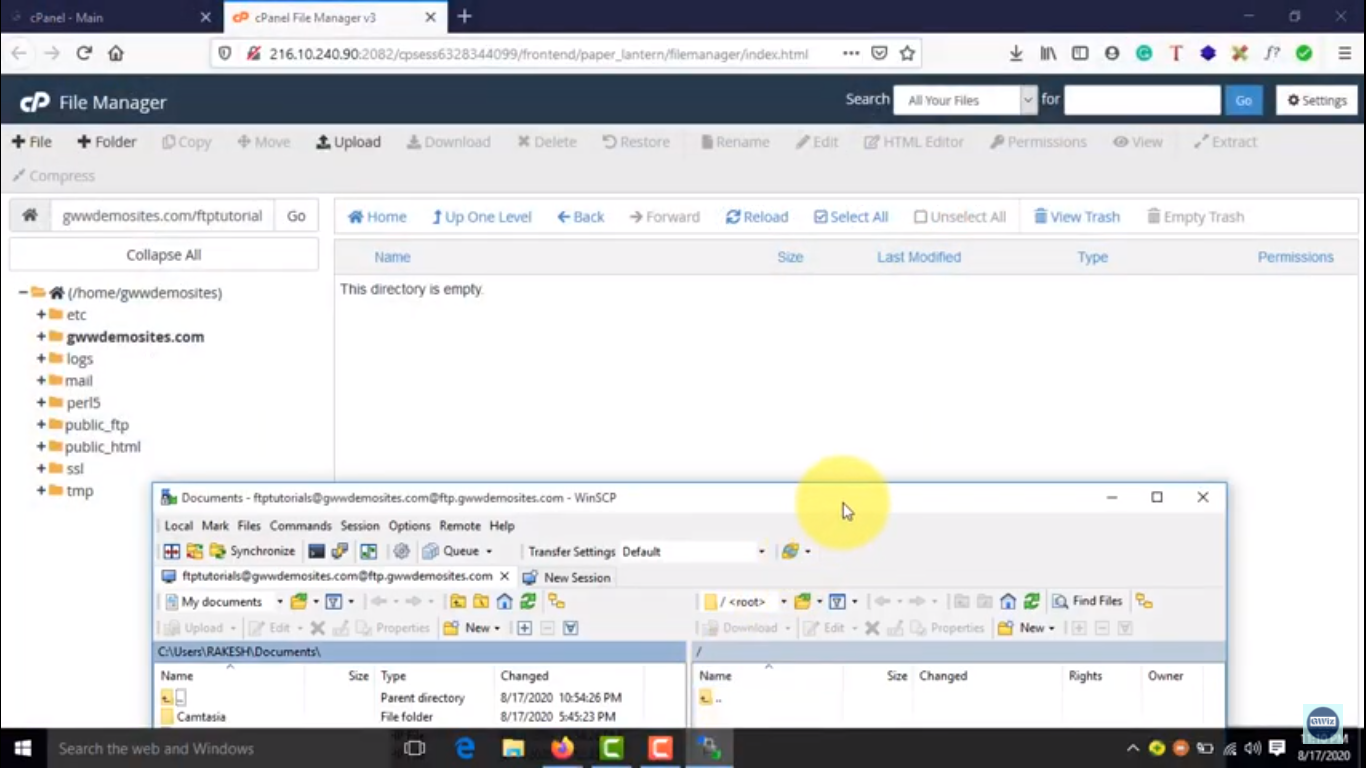Viewport: 1366px width, 768px height.
Task: Refresh the local panel in WinSCP
Action: pyautogui.click(x=528, y=602)
